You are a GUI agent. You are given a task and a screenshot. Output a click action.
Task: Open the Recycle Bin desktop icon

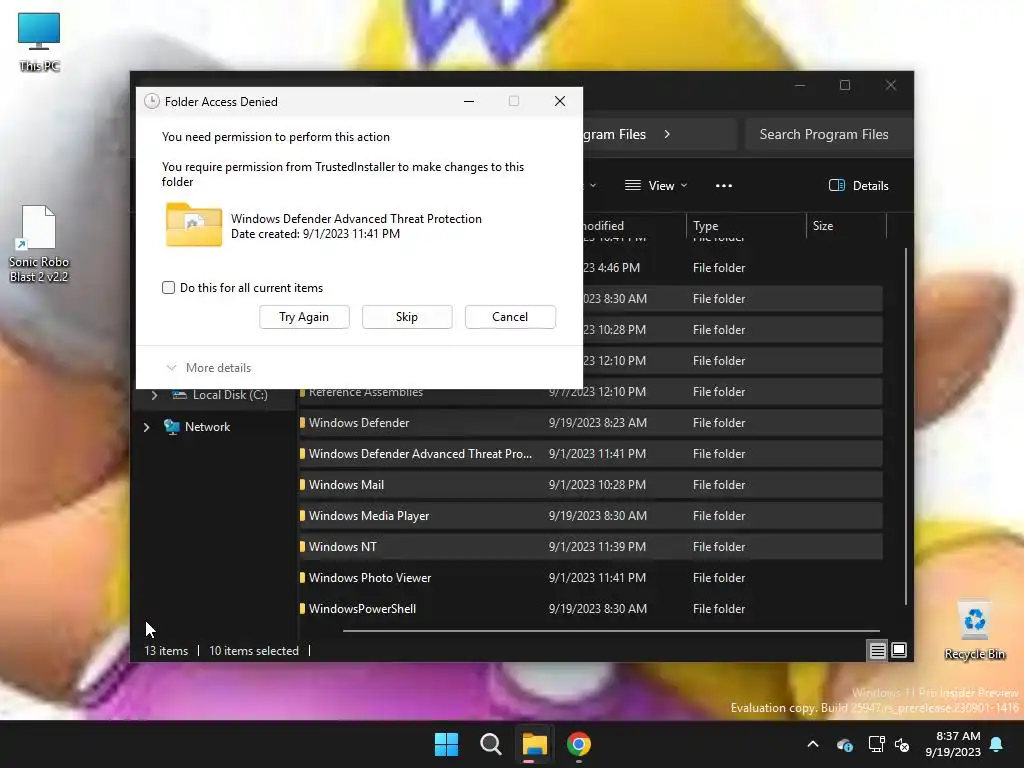coord(974,630)
